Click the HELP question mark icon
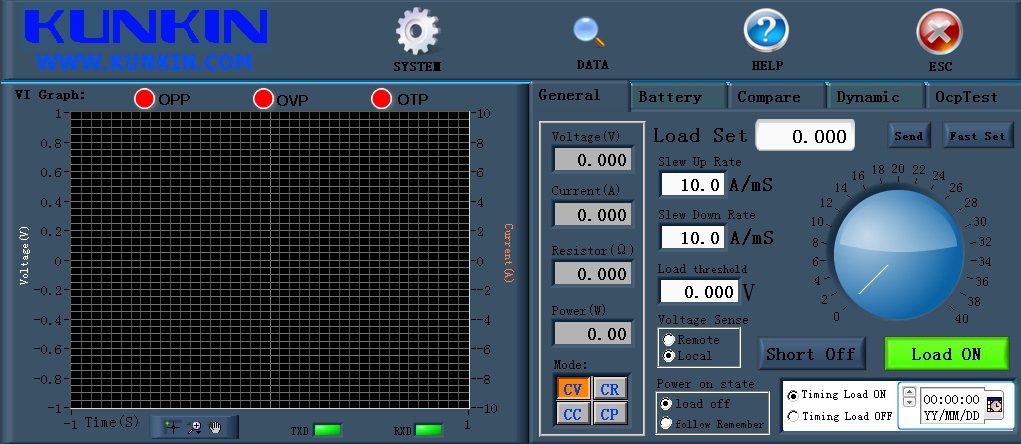The width and height of the screenshot is (1021, 444). [x=766, y=32]
